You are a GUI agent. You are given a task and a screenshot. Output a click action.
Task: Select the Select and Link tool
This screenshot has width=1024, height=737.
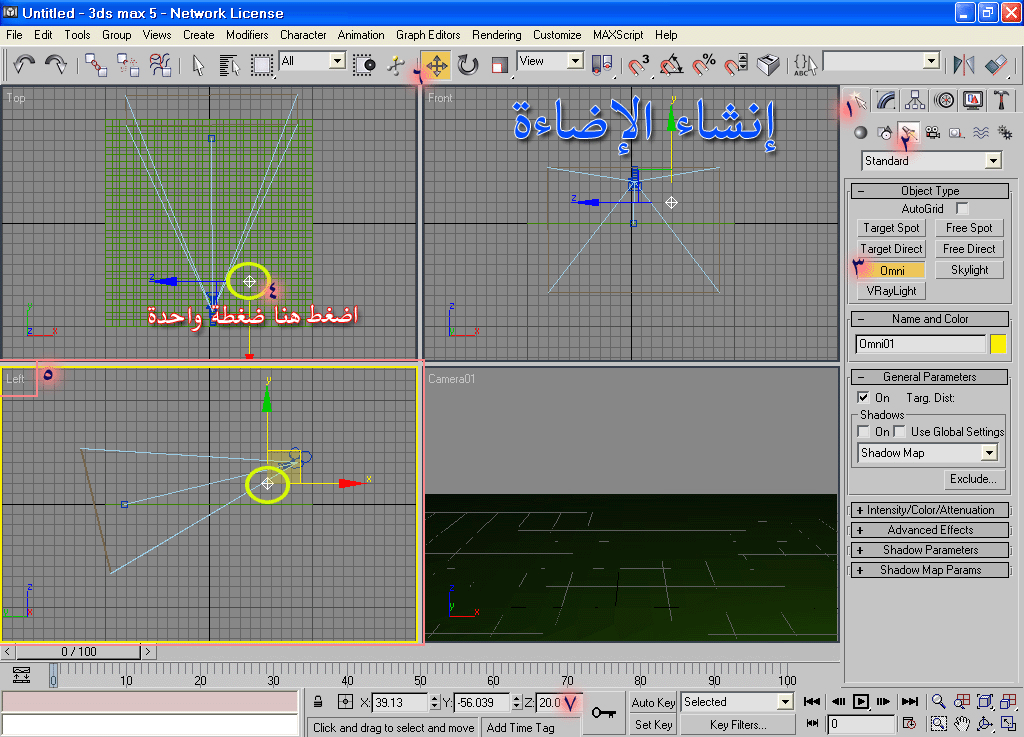tap(96, 65)
